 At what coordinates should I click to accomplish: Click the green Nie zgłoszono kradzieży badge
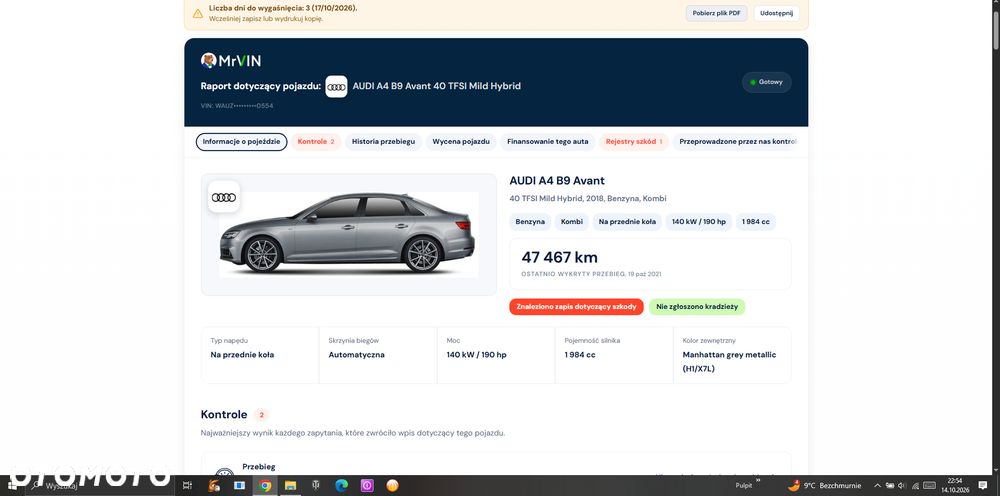[697, 307]
